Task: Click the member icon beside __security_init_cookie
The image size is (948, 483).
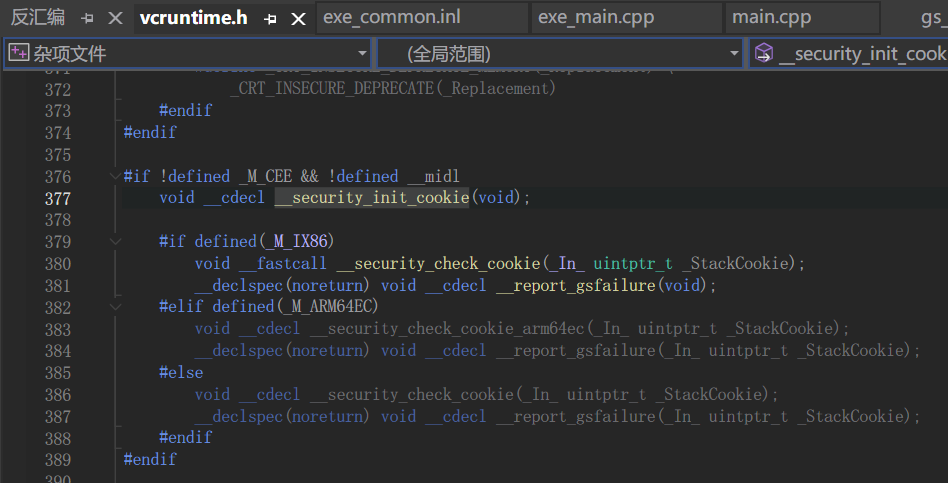Action: coord(764,53)
